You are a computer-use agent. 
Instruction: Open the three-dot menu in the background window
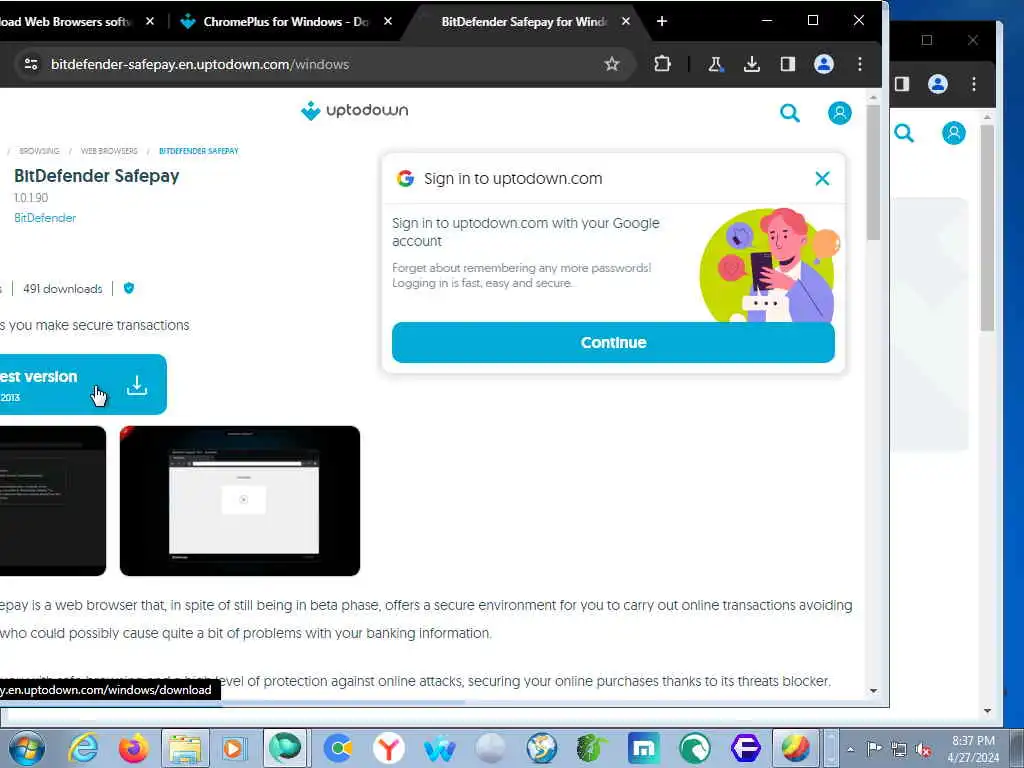click(x=974, y=84)
